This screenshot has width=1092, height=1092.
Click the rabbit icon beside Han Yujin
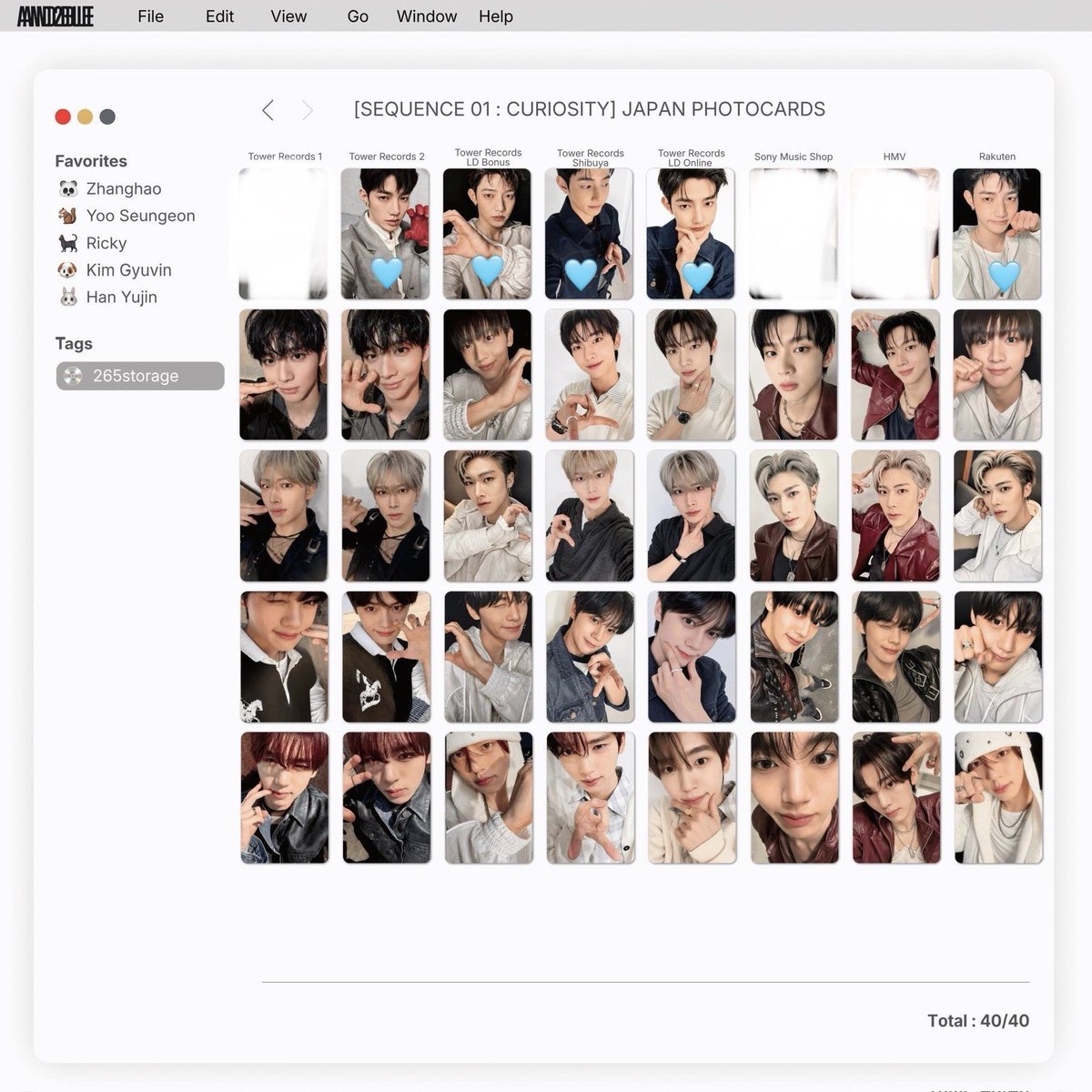click(x=68, y=297)
